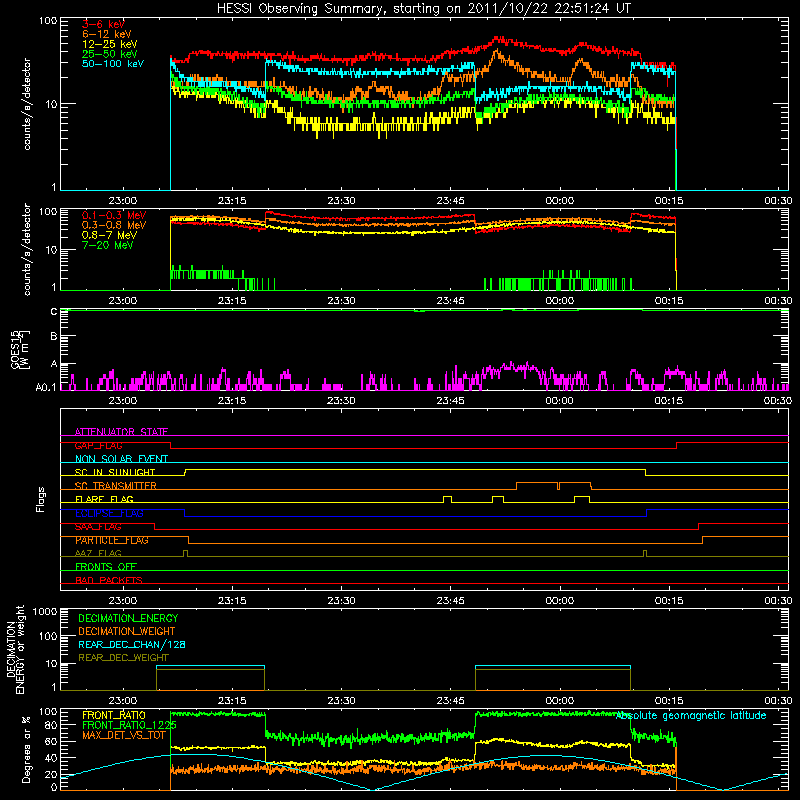Click the HESSI Observing Summary title text

click(423, 9)
